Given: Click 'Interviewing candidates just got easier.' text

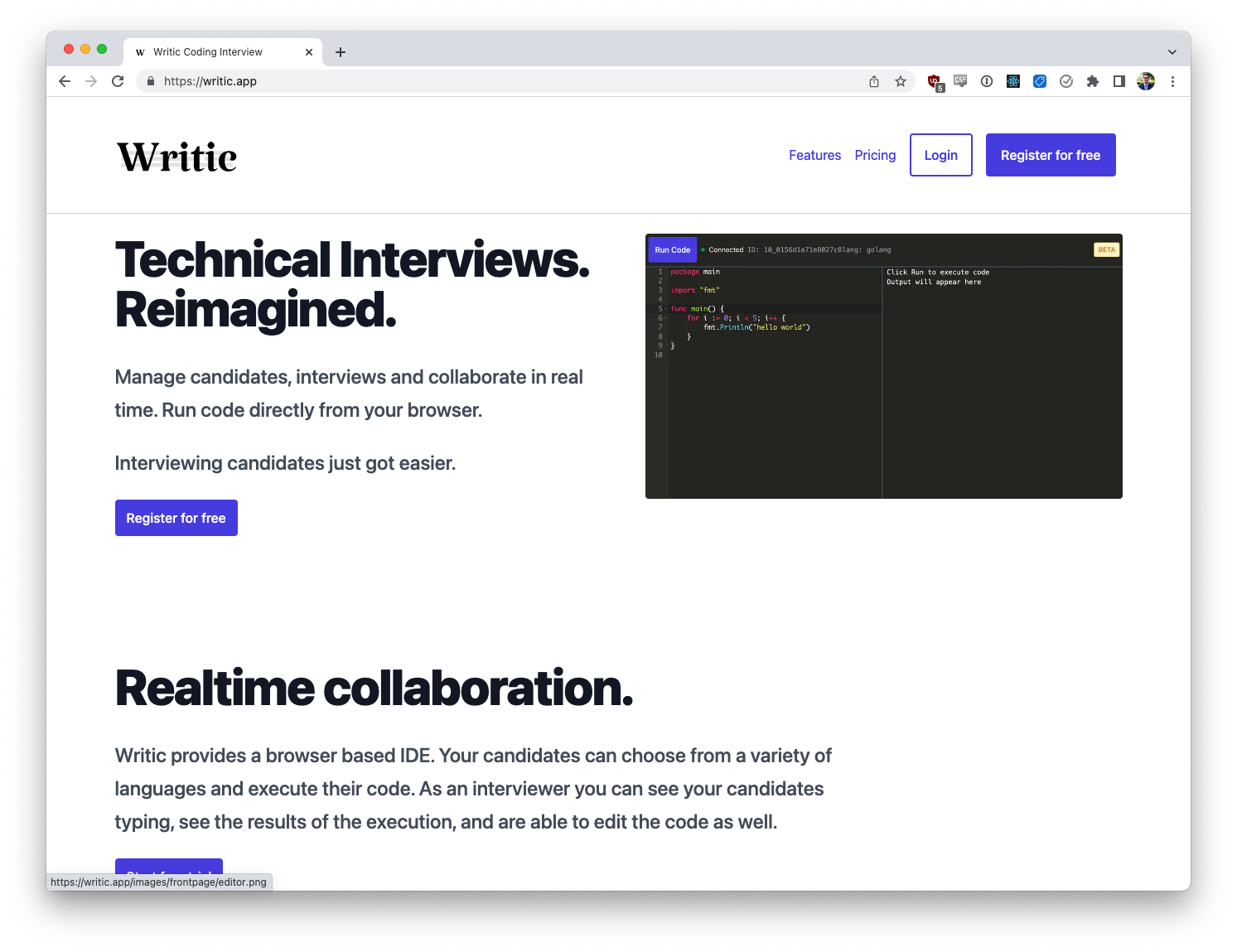Looking at the screenshot, I should pos(285,463).
